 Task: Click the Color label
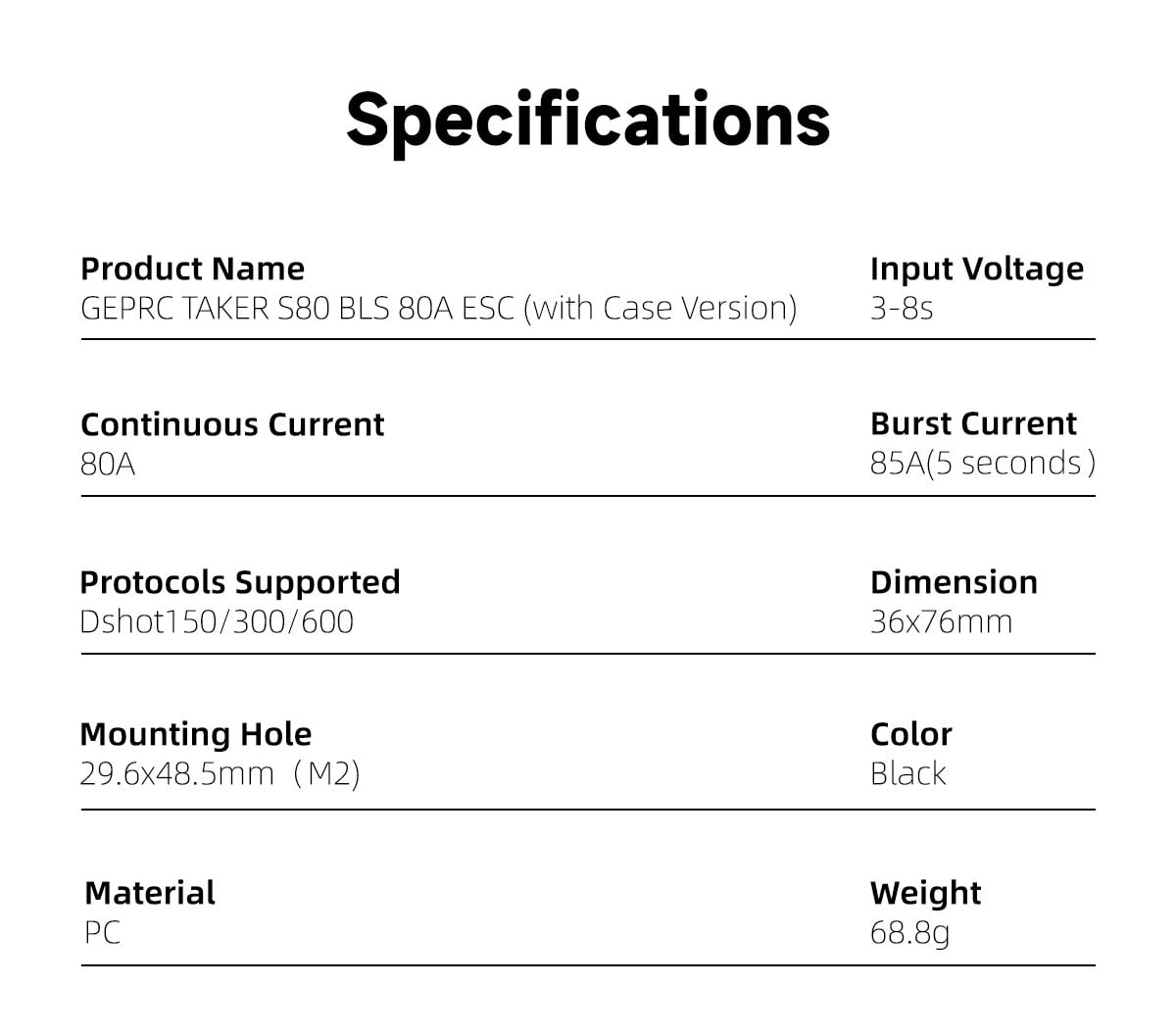click(910, 734)
